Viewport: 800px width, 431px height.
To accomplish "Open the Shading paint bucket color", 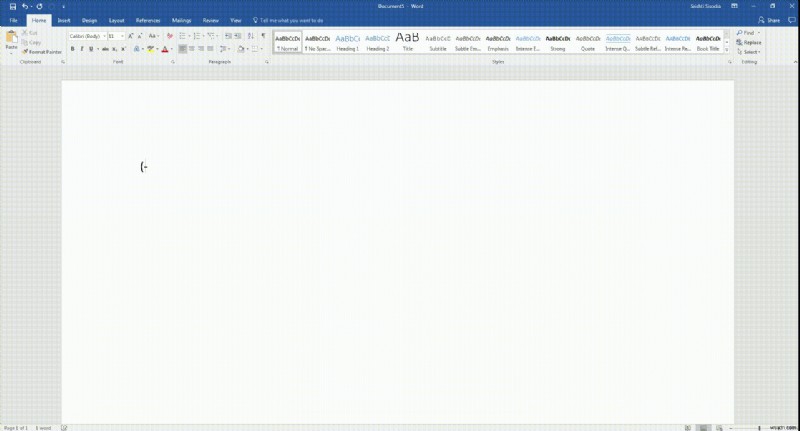I will pyautogui.click(x=241, y=49).
